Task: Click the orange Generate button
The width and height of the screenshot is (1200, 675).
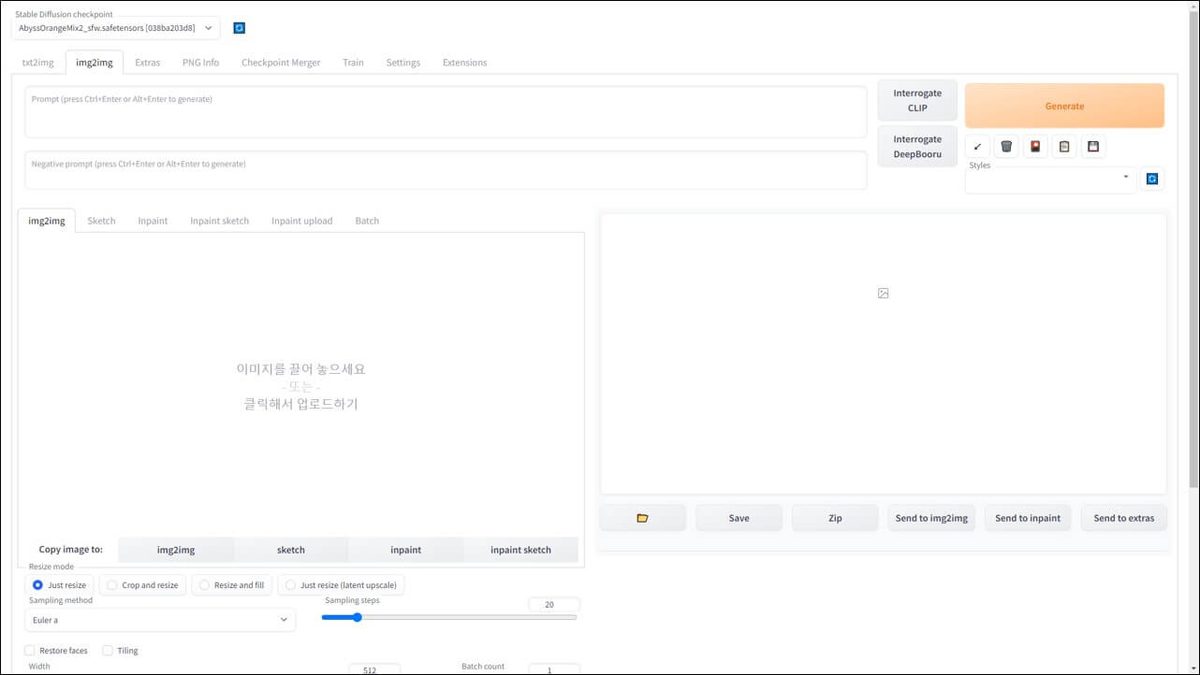Action: click(1065, 106)
